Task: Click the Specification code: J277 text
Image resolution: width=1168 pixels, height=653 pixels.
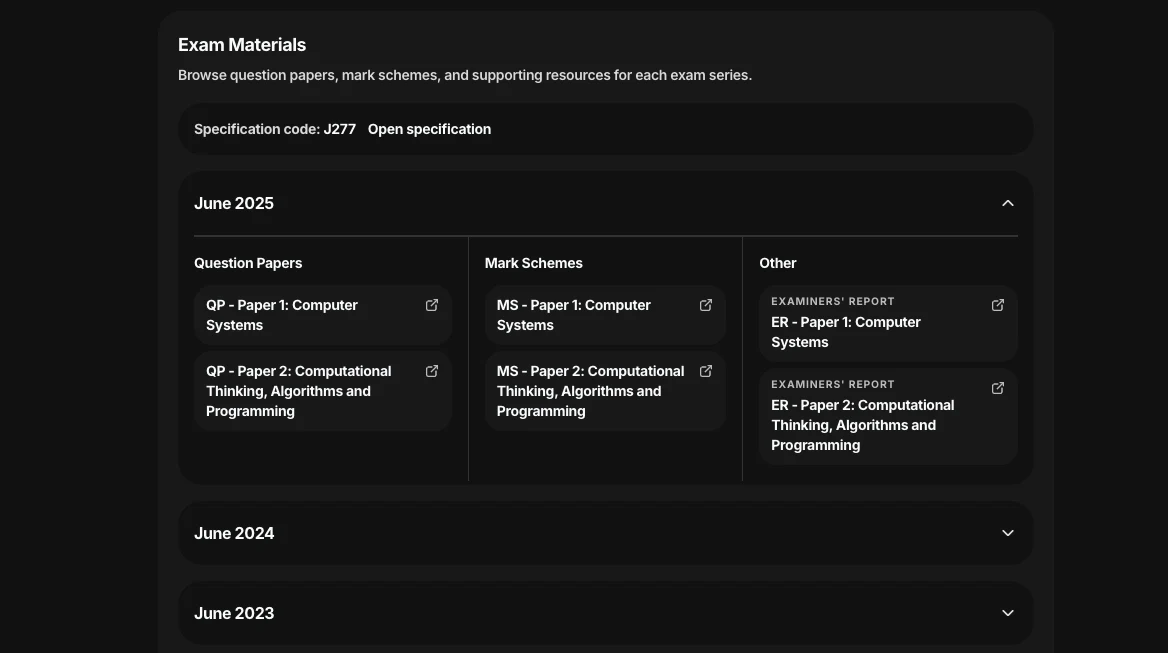Action: (x=275, y=129)
